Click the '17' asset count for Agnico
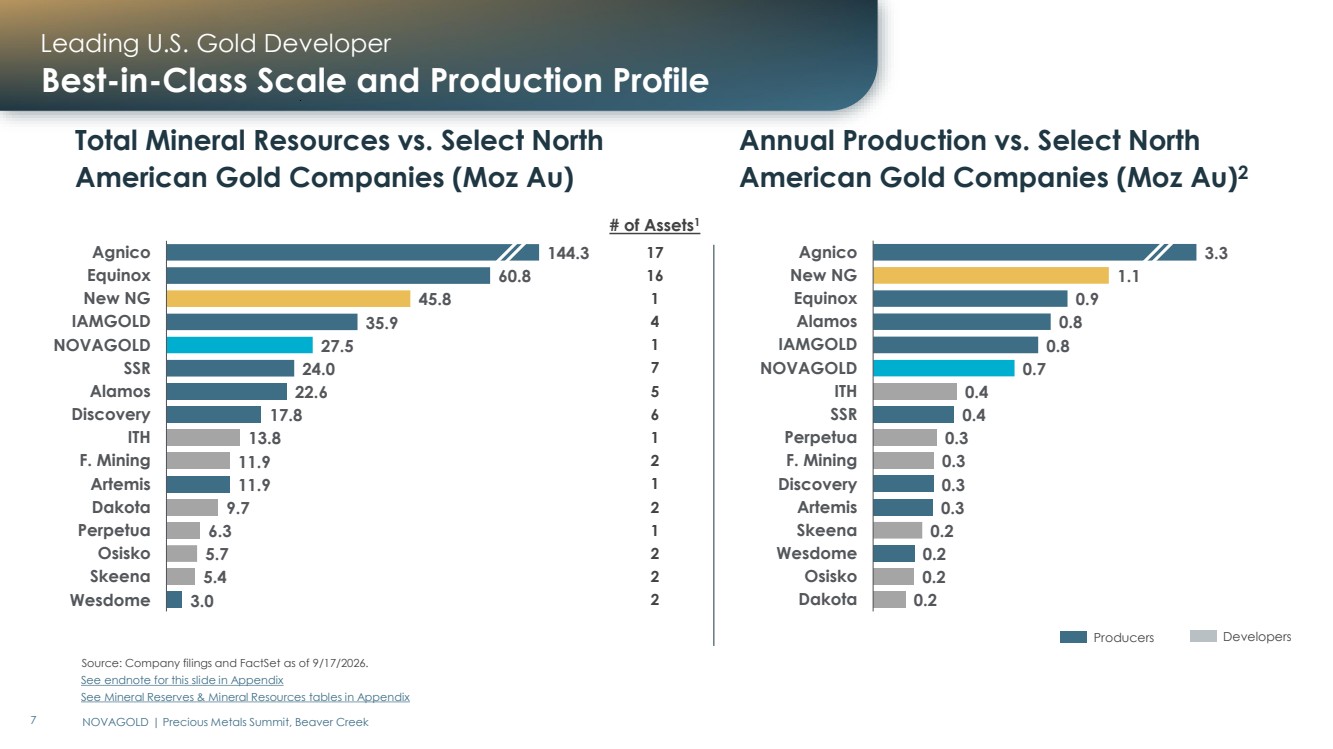This screenshot has width=1333, height=749. (655, 253)
